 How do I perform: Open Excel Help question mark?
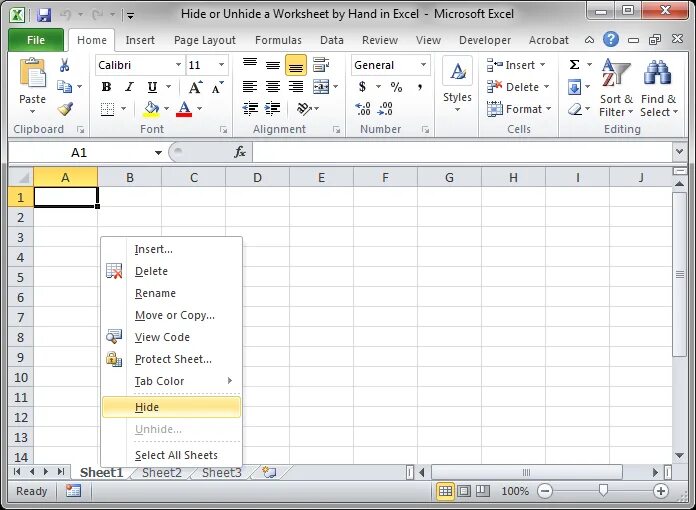tap(611, 40)
